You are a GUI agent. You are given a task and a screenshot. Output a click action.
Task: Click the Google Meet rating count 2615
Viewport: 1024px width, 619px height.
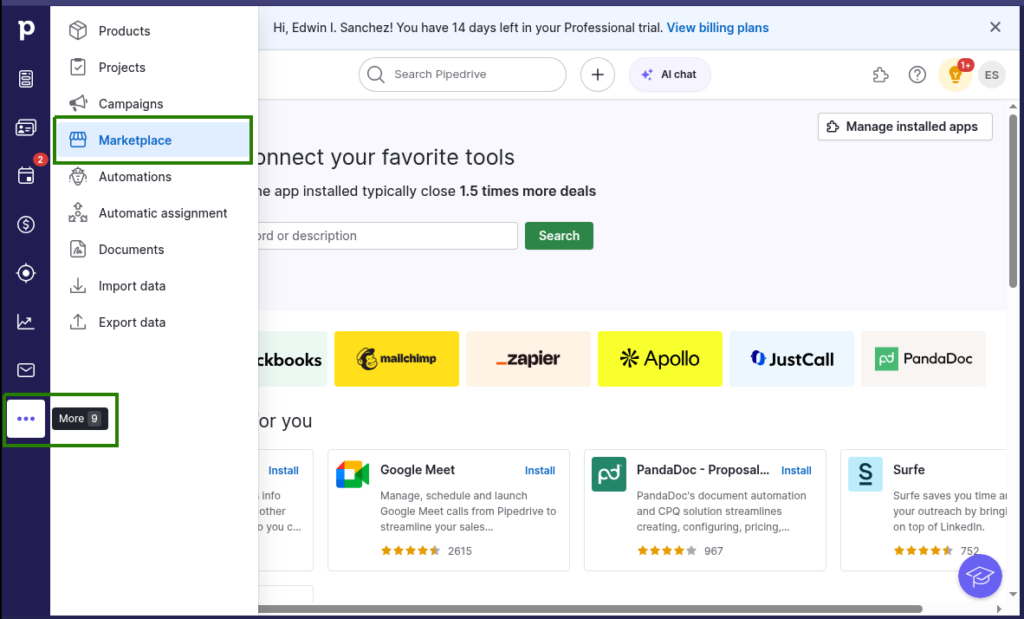tap(460, 551)
